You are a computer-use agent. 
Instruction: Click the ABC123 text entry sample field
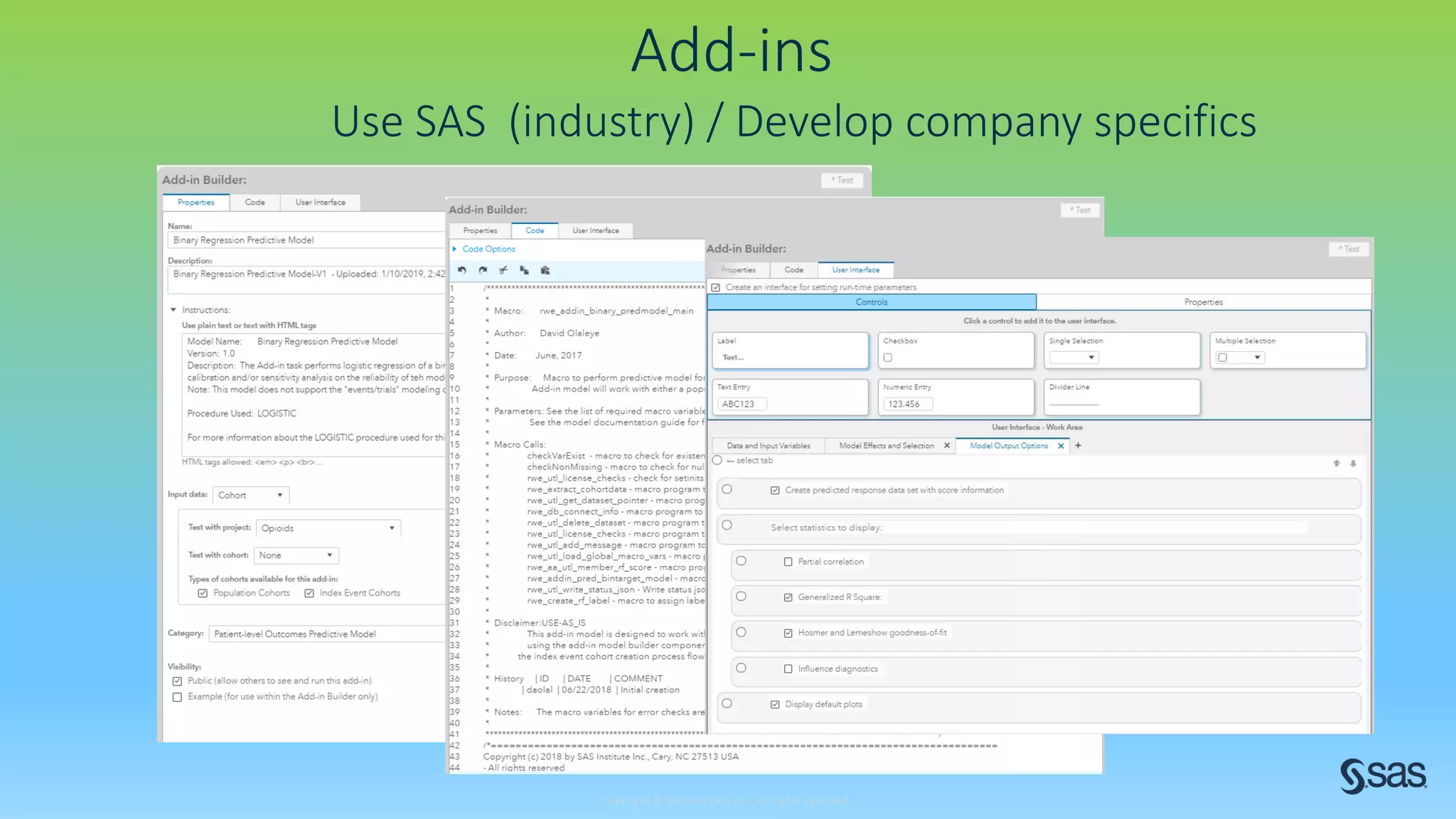coord(742,404)
